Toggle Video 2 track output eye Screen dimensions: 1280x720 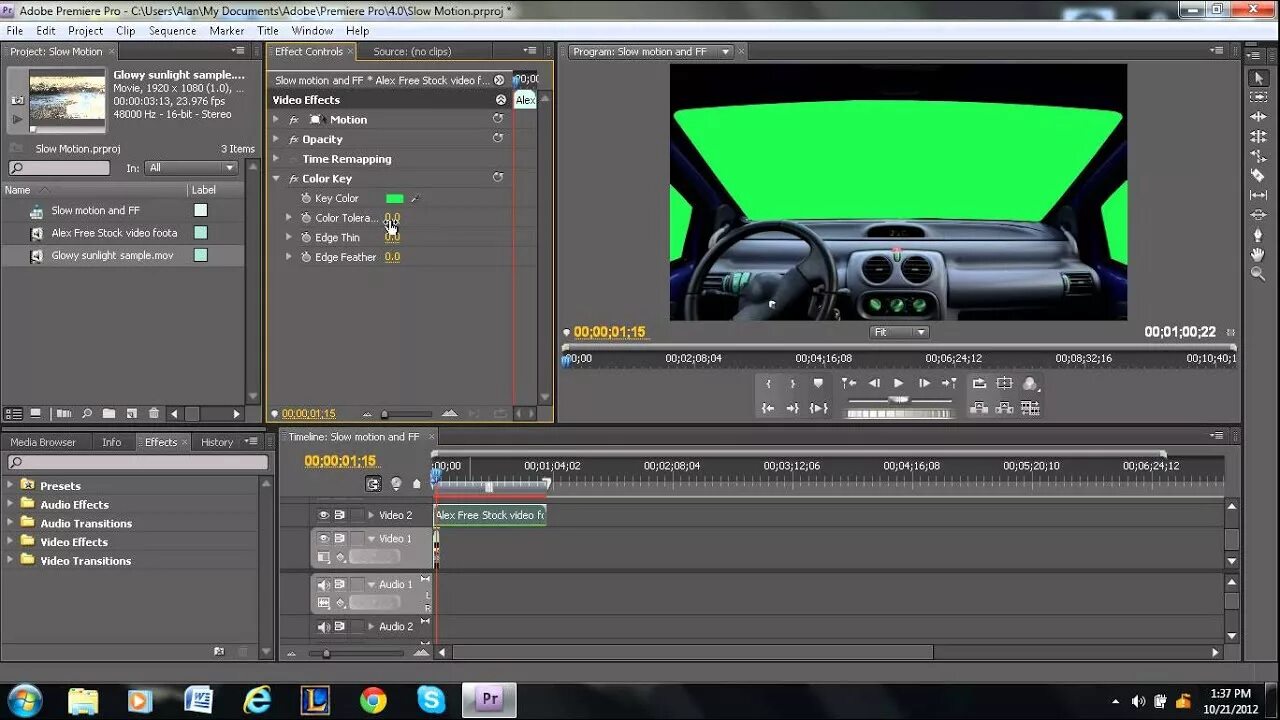coord(324,515)
